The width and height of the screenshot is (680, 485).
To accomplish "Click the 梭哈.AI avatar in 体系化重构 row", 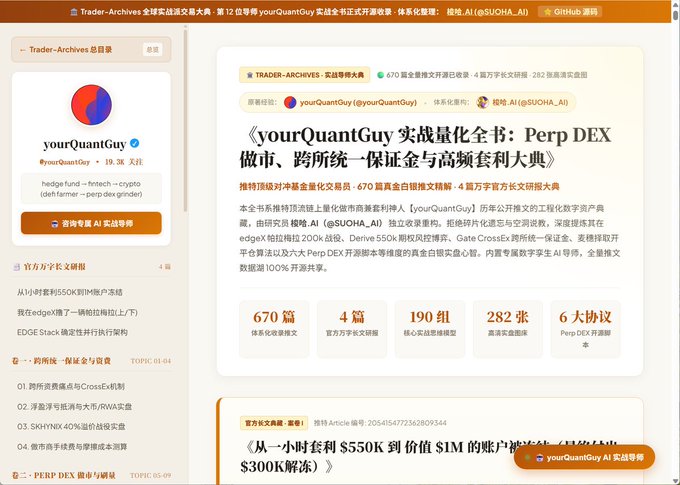I will (x=482, y=102).
